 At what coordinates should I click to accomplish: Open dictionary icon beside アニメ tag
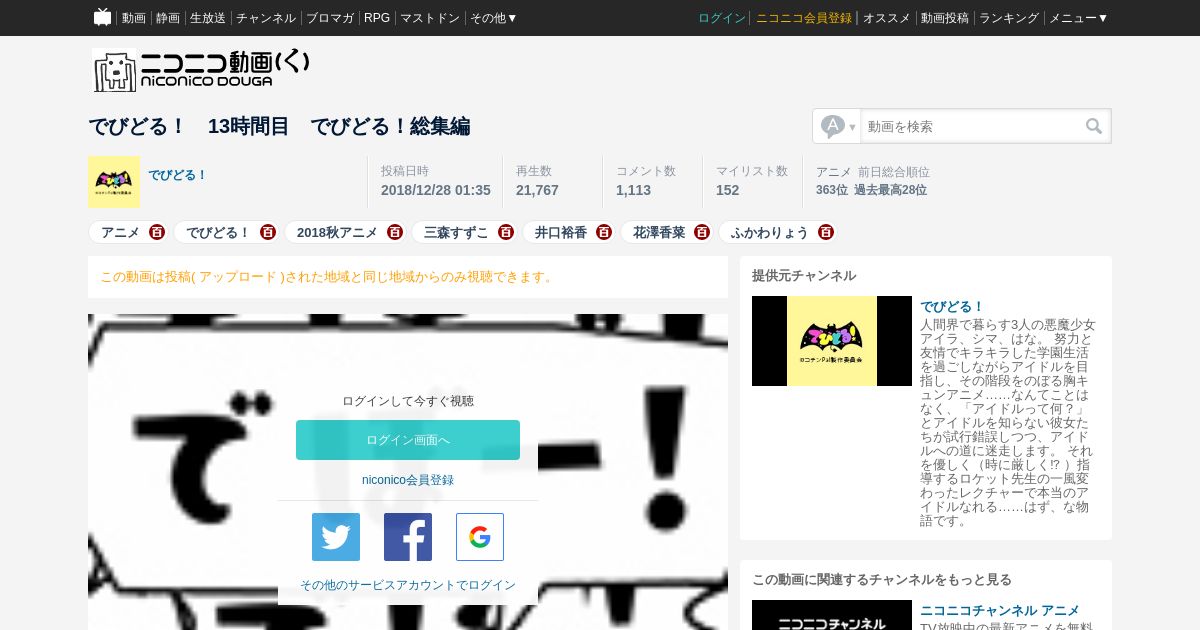coord(157,232)
